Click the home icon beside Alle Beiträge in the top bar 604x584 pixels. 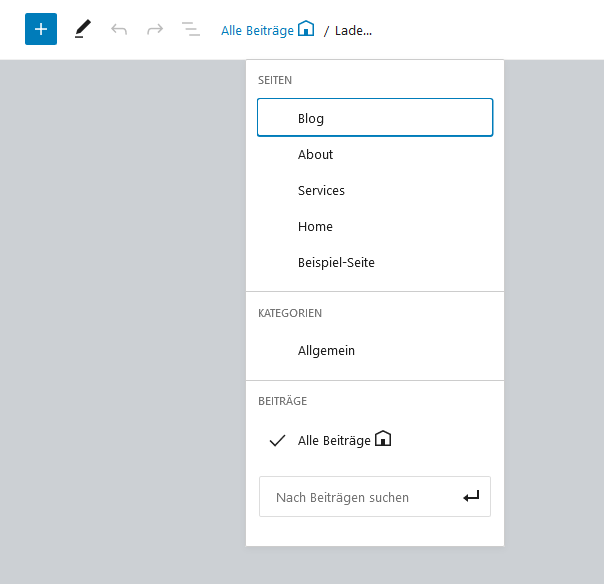(306, 29)
